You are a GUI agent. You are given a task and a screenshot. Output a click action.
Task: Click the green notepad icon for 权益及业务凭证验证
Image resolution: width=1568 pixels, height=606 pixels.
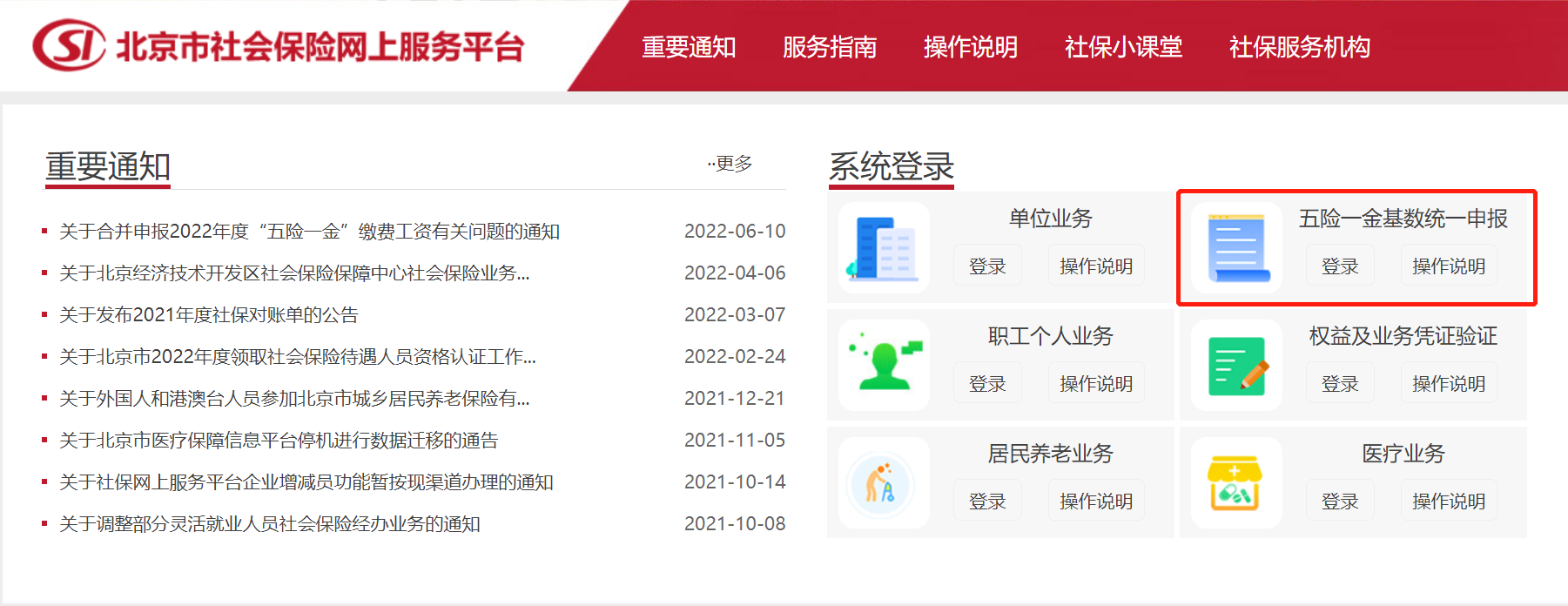(1236, 365)
